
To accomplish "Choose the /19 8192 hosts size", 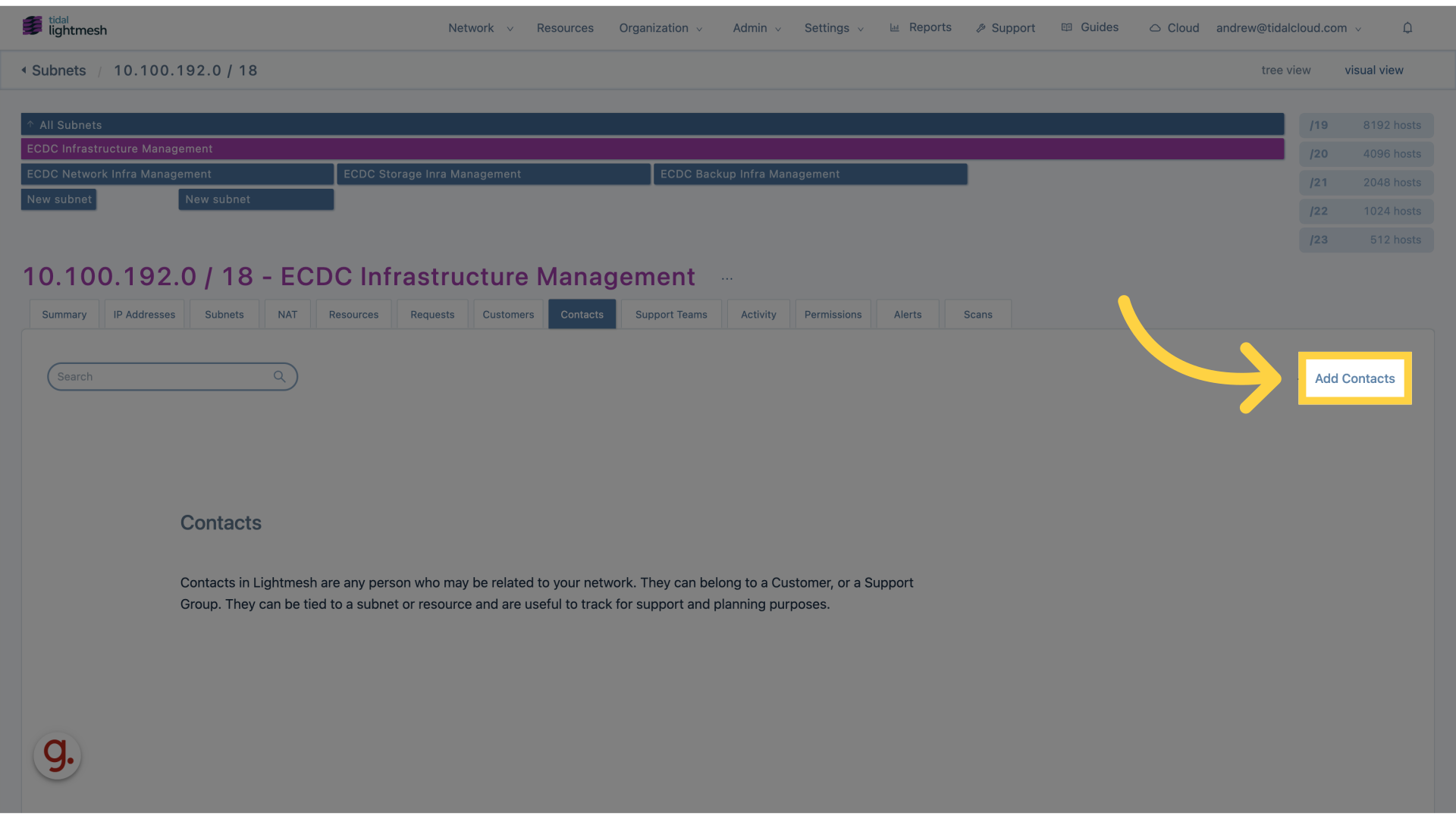I will click(1366, 125).
